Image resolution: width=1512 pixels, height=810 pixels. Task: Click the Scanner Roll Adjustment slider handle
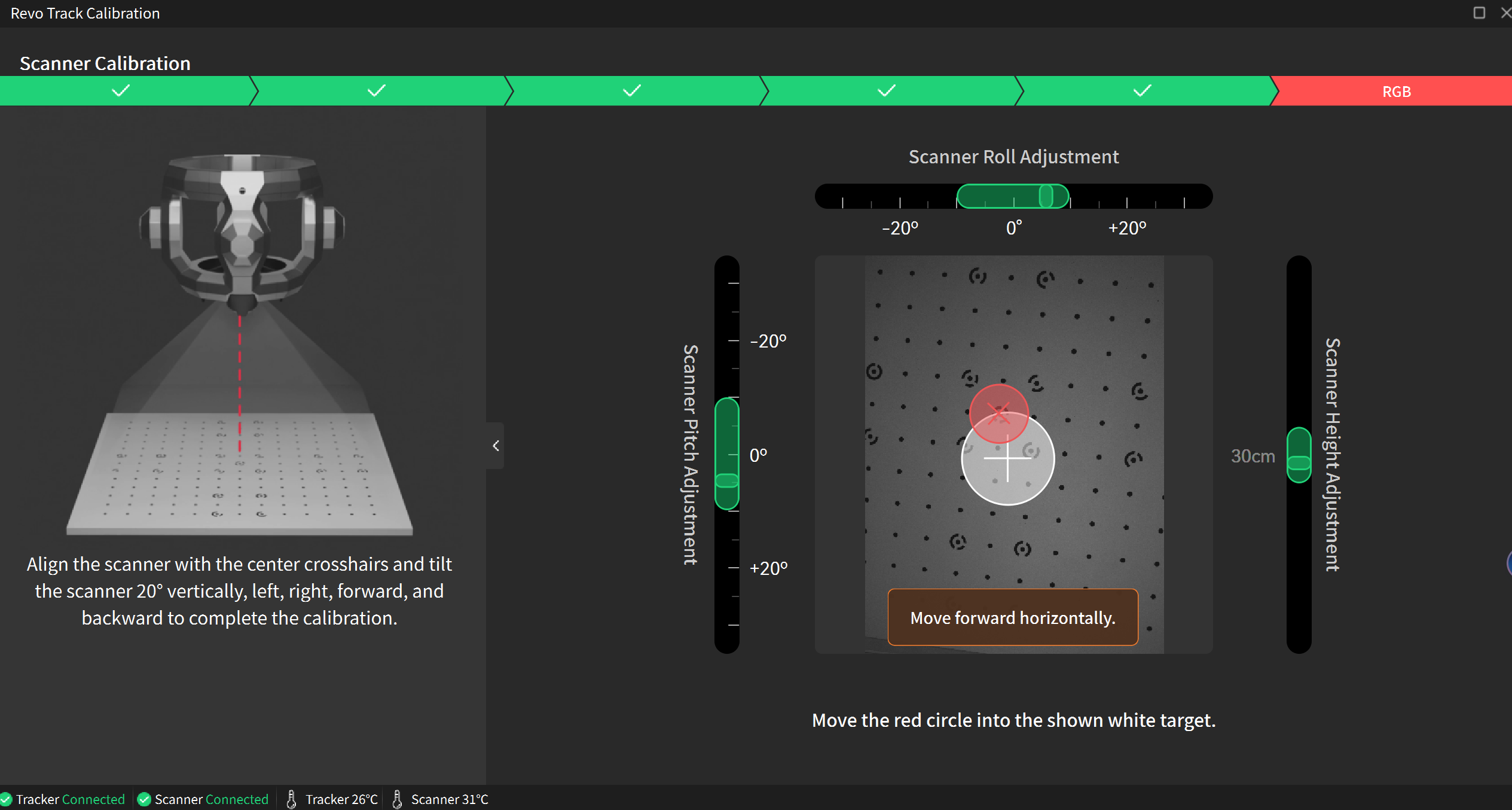tap(1046, 196)
